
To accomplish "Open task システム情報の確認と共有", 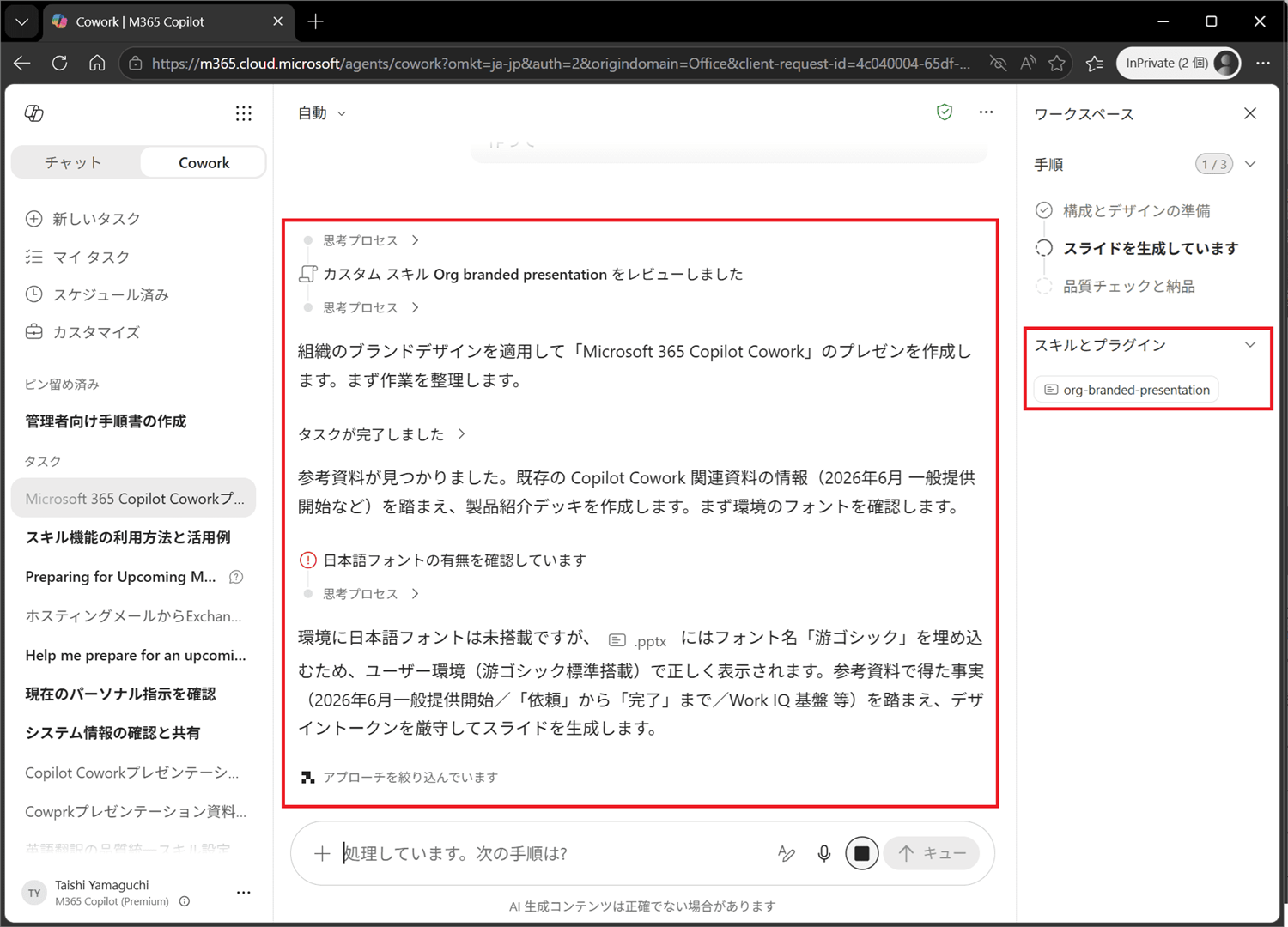I will click(112, 732).
